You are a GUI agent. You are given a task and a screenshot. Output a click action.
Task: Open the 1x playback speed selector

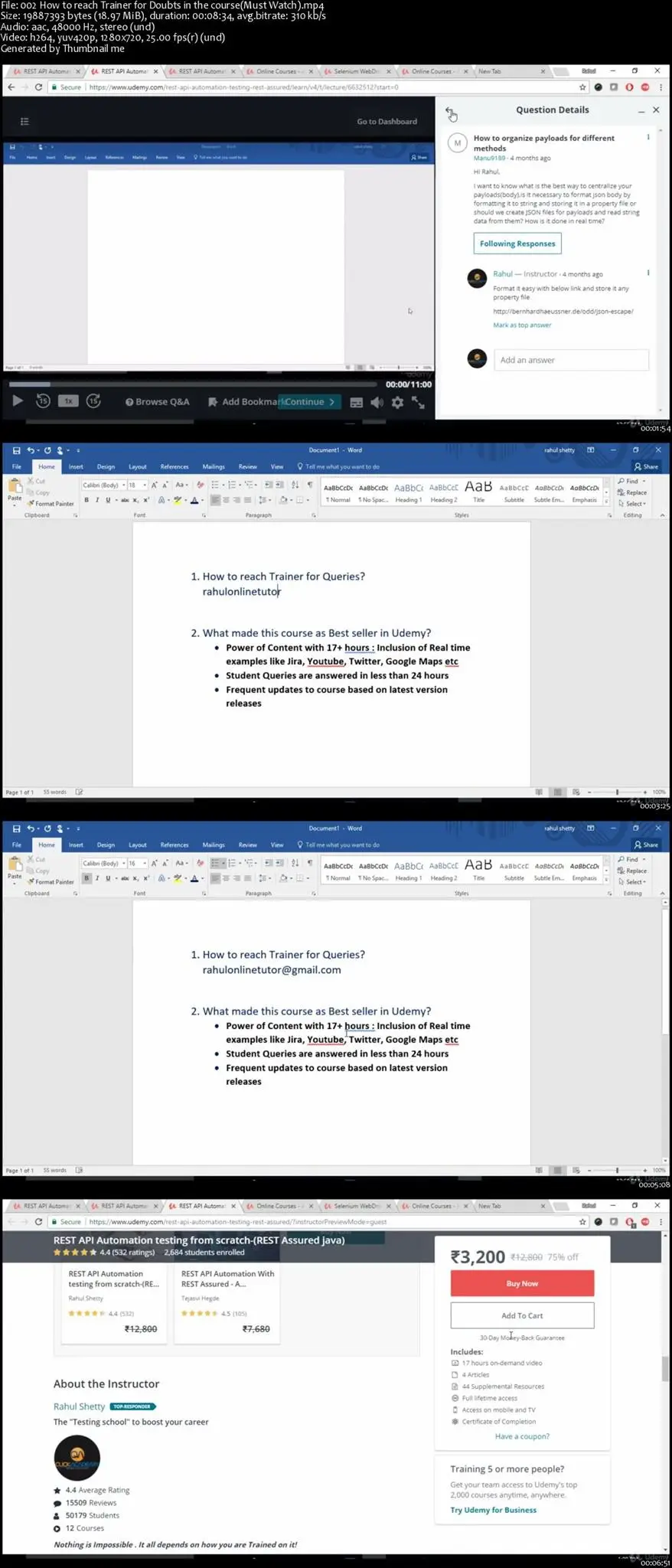pyautogui.click(x=68, y=401)
